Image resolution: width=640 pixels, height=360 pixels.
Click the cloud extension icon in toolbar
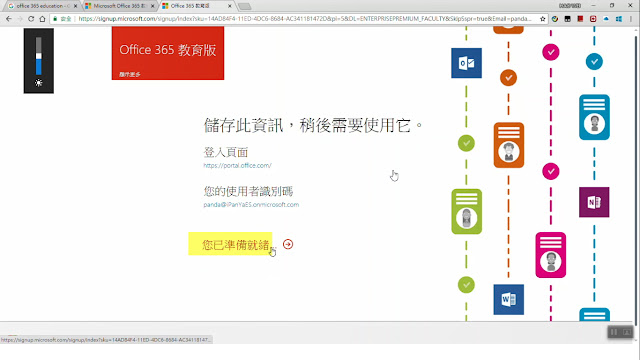tap(606, 19)
